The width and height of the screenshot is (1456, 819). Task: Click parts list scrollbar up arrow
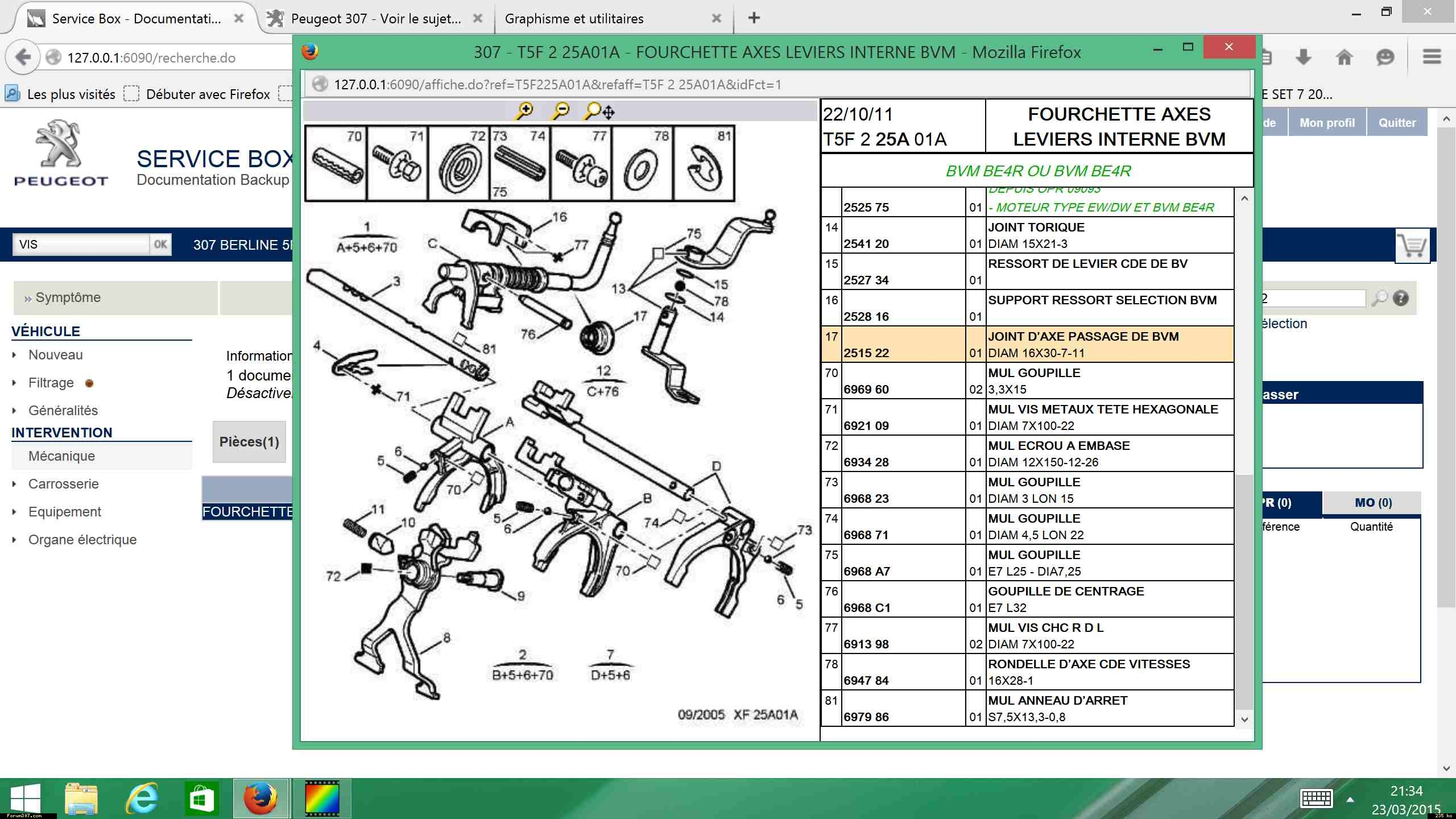coord(1244,198)
